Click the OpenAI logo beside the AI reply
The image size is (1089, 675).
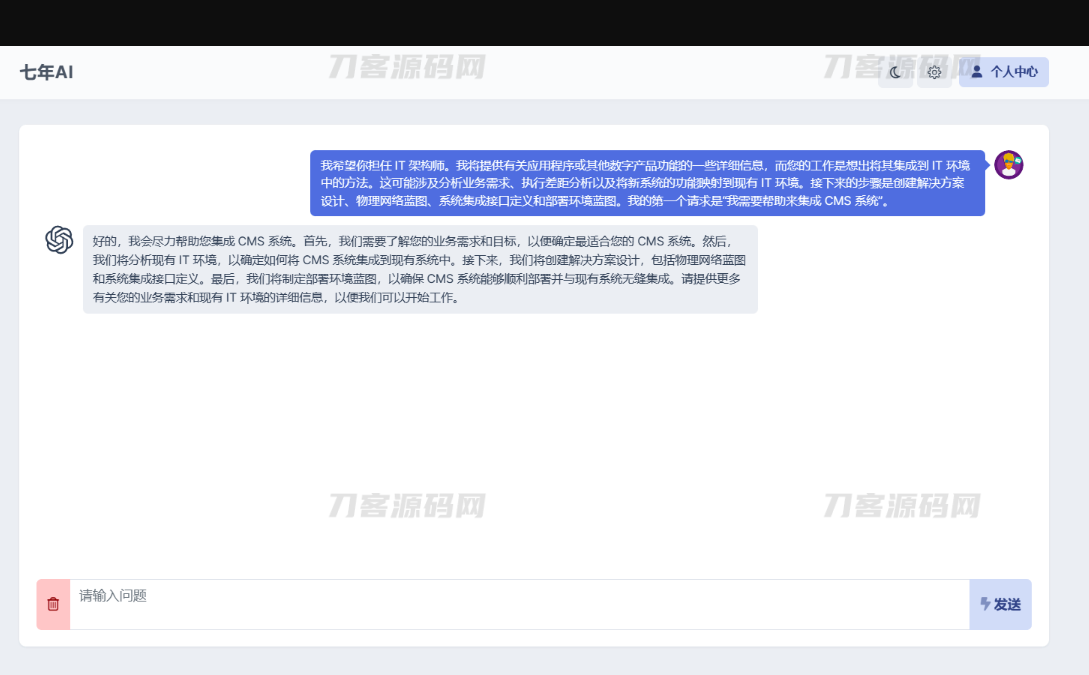59,240
